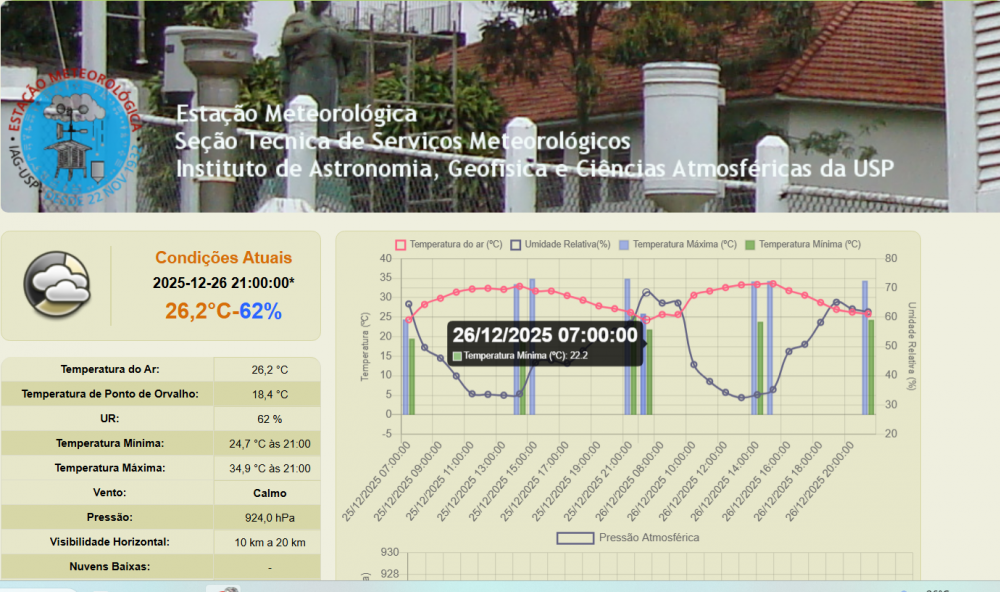Toggle the Temperatura do ar (ºC) legend label
Screen dimensions: 1000x592
click(x=454, y=244)
